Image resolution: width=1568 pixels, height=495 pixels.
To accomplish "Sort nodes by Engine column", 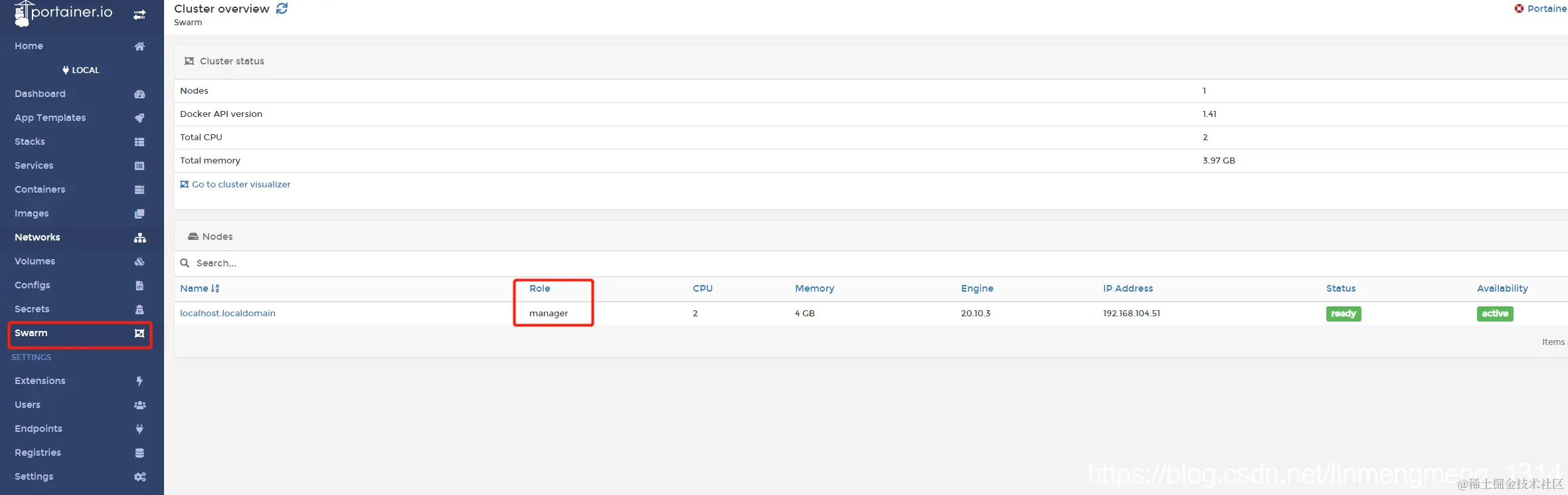I will pos(977,288).
